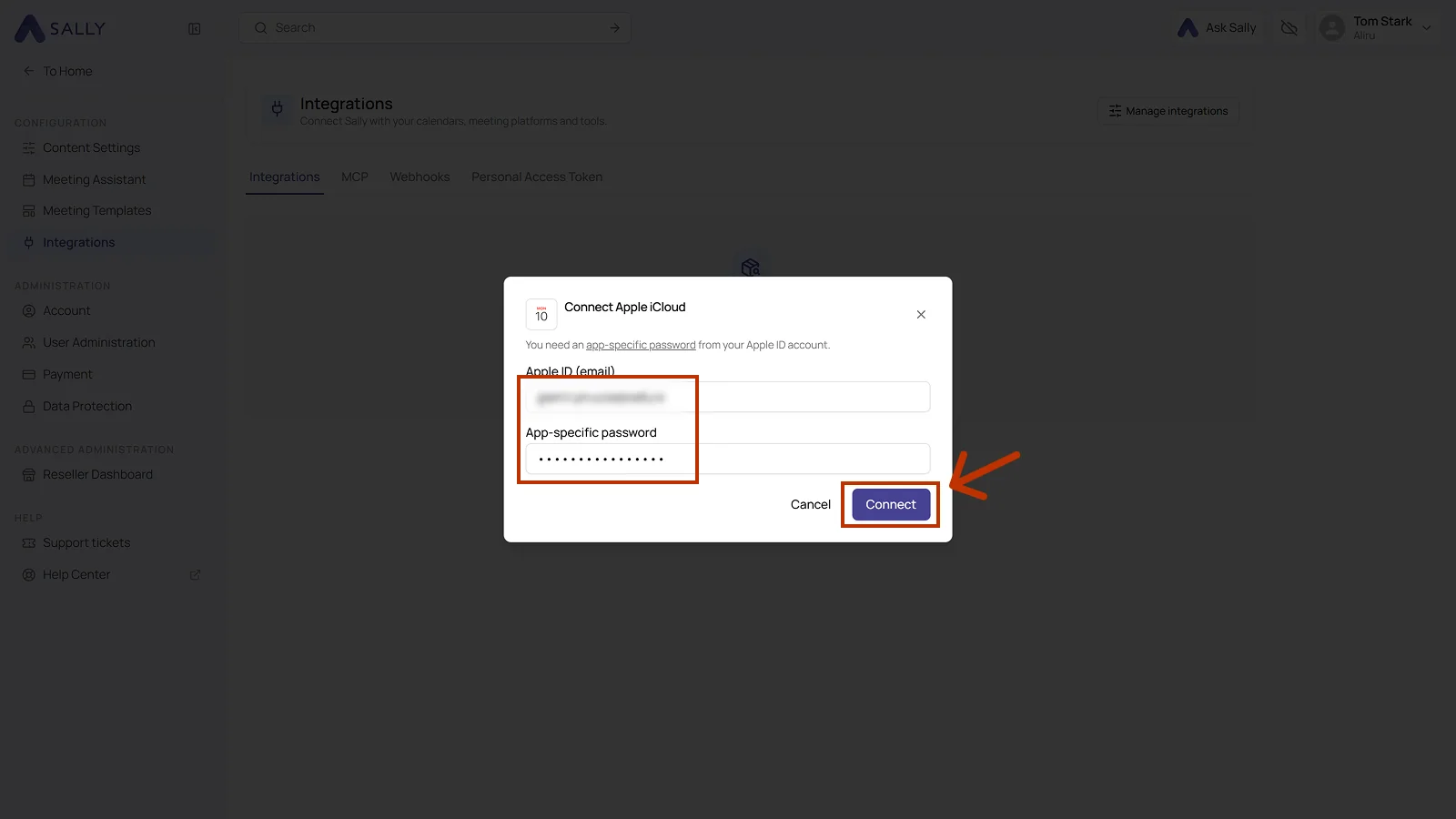Cancel the Connect Apple iCloud dialog

click(810, 504)
